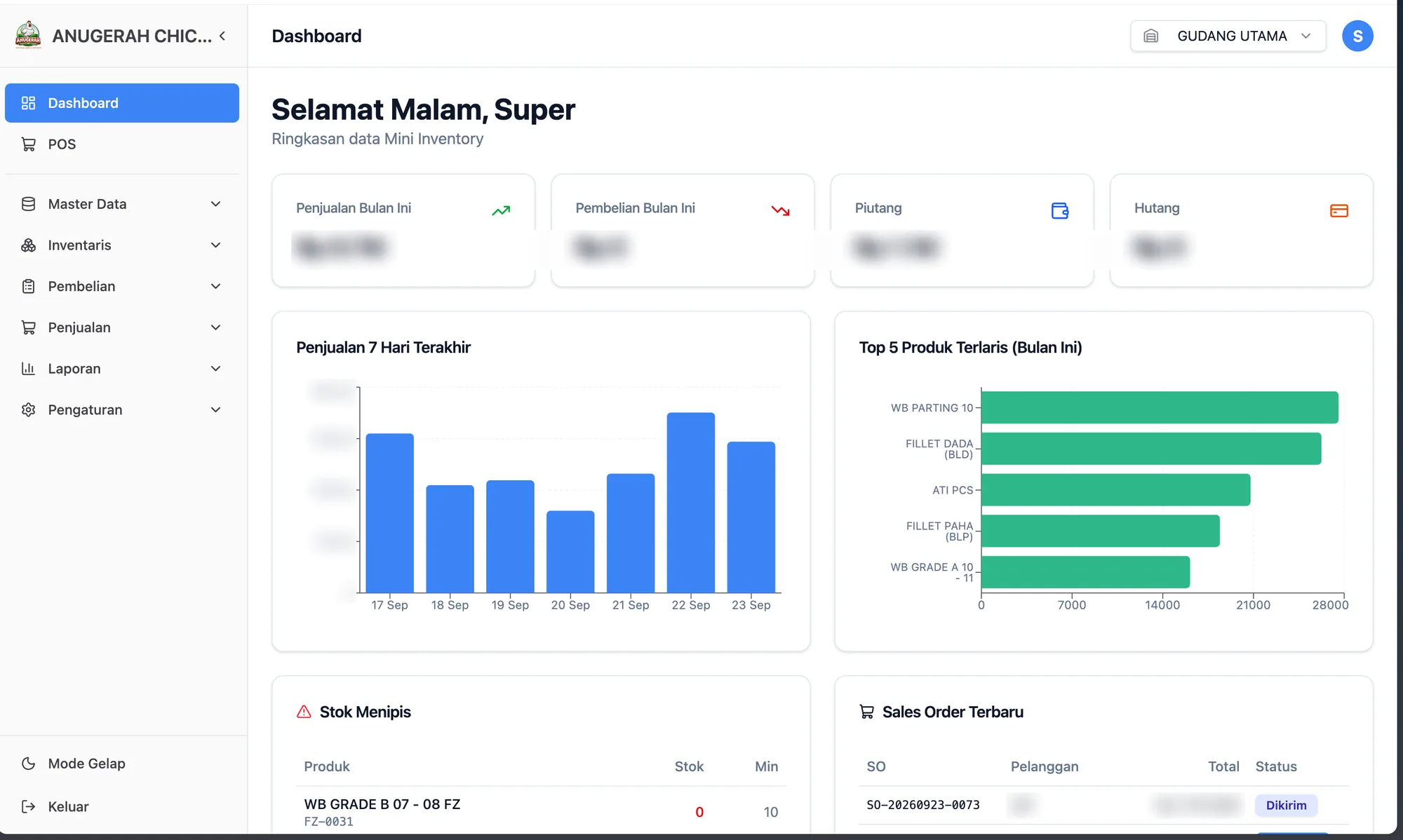Open the Pembelian sidebar menu item
The width and height of the screenshot is (1403, 840).
point(122,286)
